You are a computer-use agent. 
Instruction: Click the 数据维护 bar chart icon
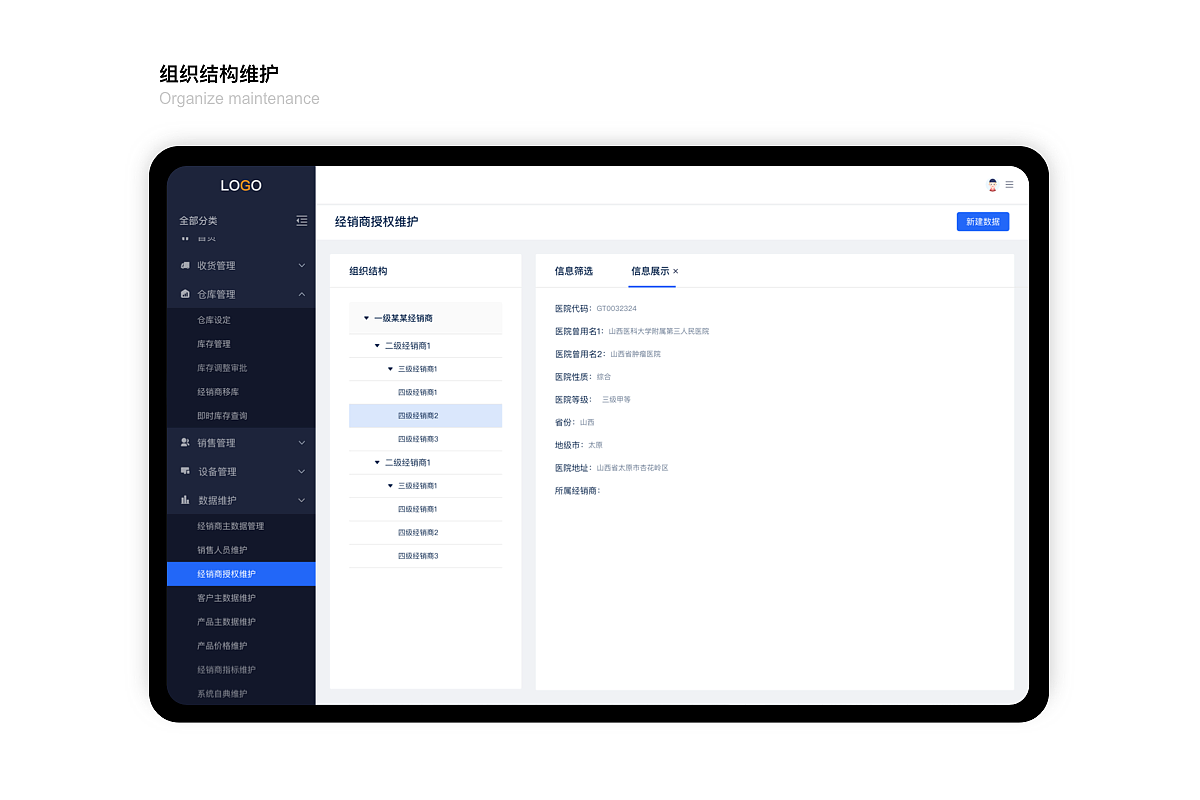pyautogui.click(x=185, y=500)
